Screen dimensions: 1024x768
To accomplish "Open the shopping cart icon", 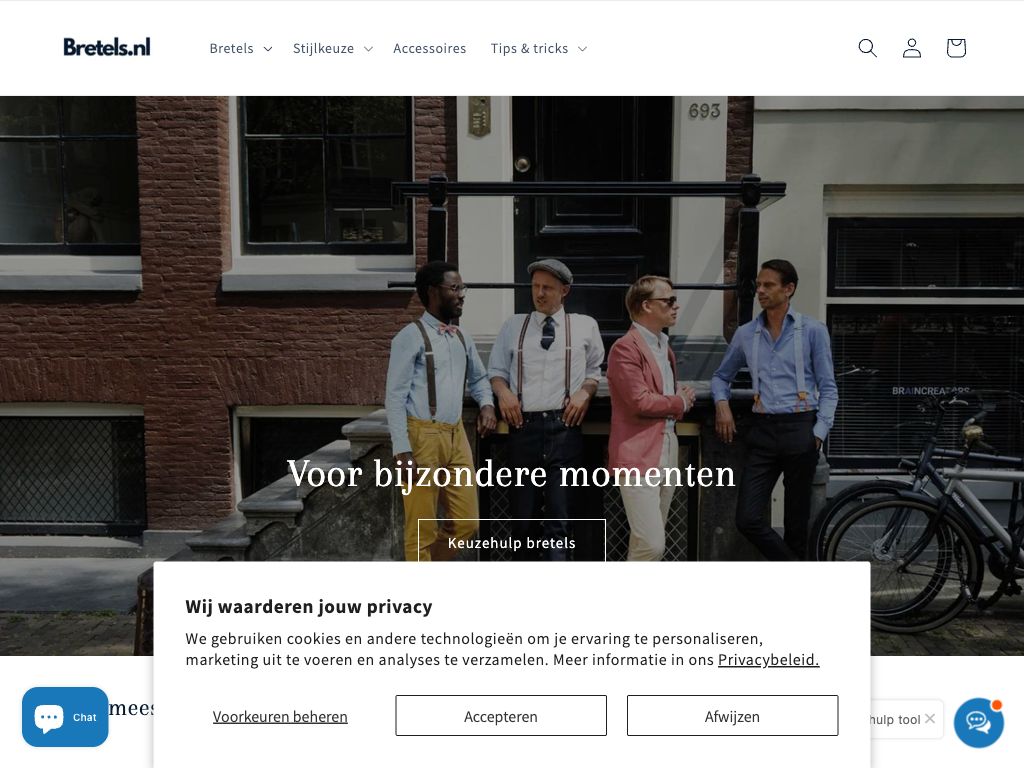I will pos(956,48).
